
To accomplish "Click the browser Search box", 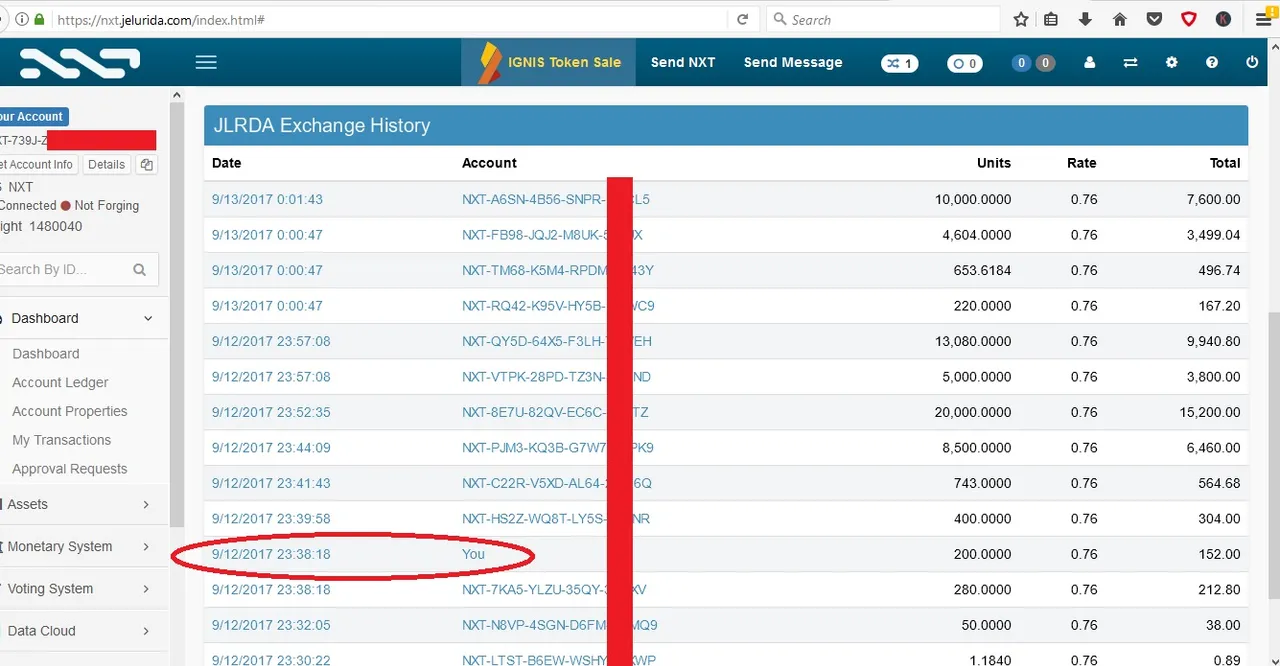I will point(883,19).
